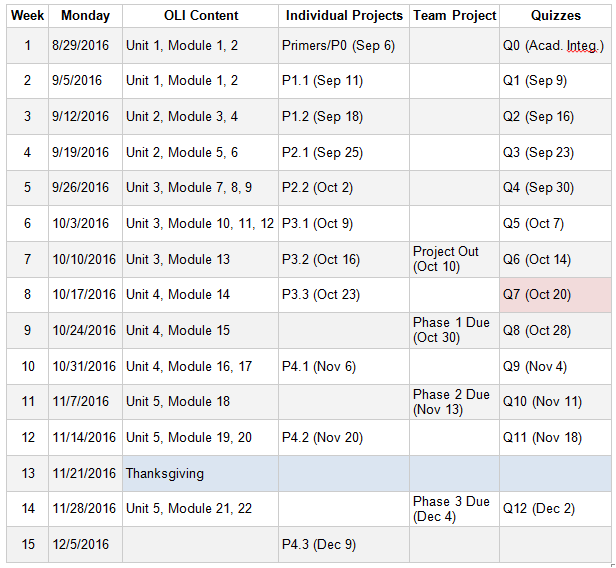
Task: Click the Quizzes column header
Action: click(555, 16)
